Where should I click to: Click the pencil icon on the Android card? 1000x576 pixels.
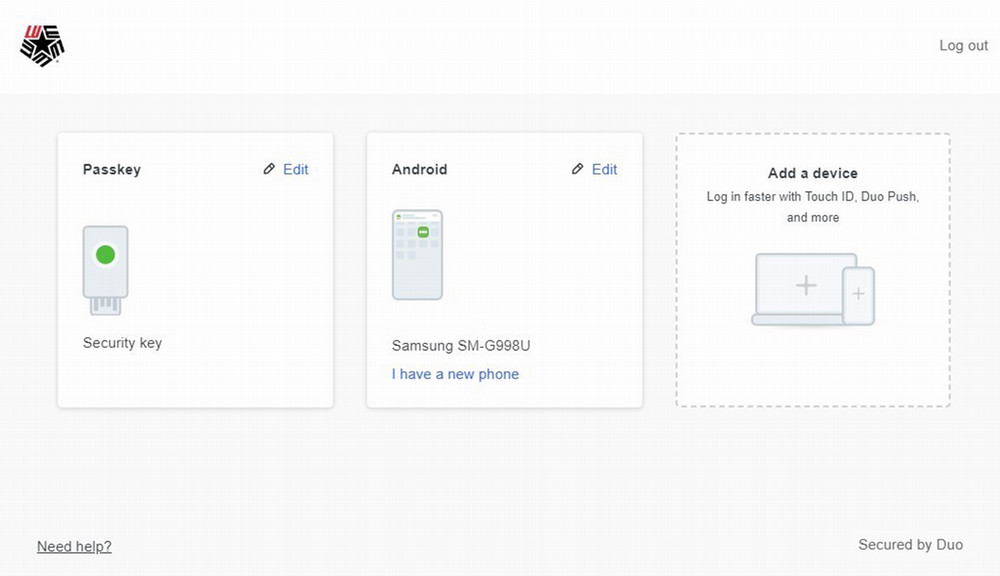[577, 170]
